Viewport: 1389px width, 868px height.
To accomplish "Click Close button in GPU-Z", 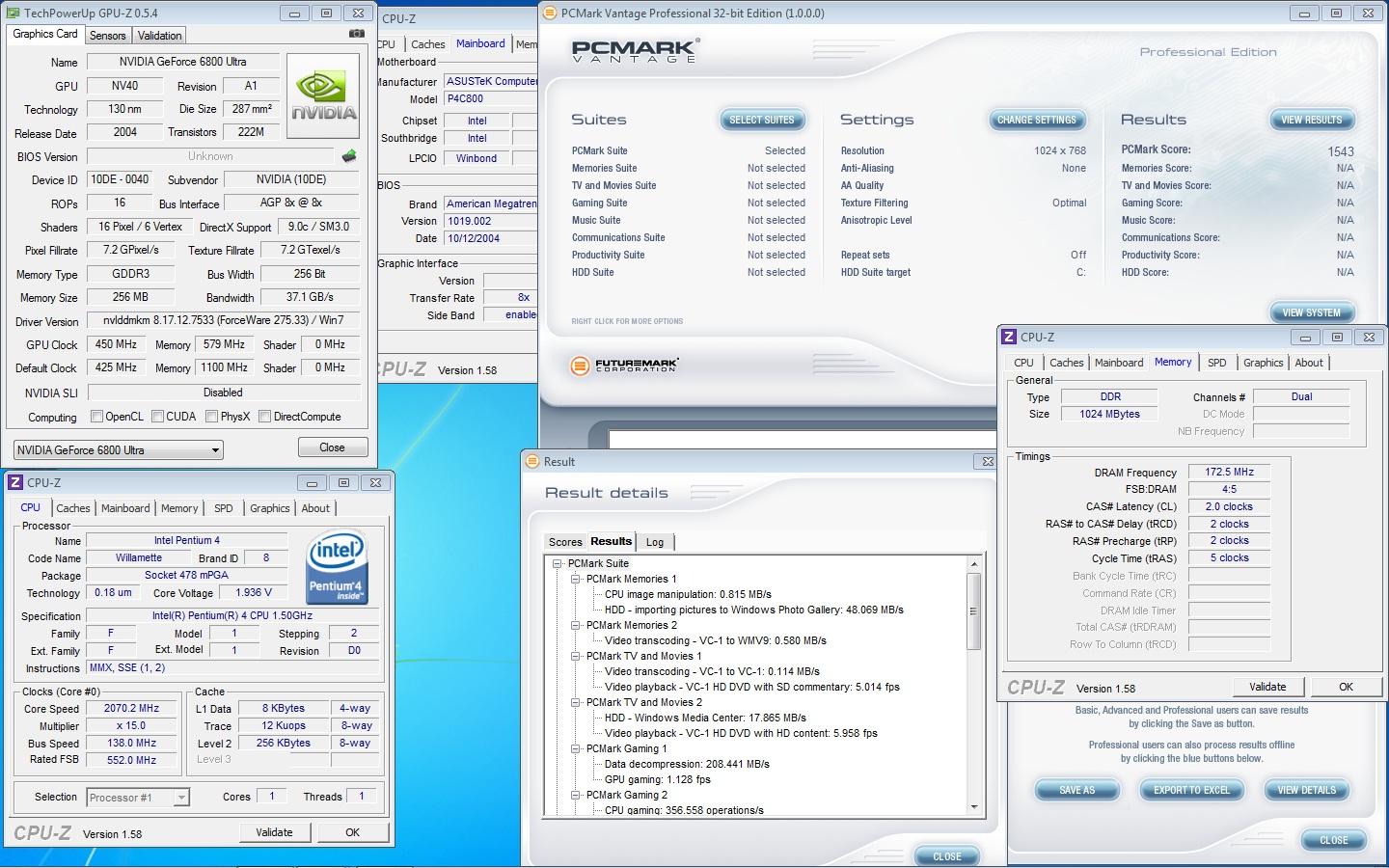I will tap(332, 448).
